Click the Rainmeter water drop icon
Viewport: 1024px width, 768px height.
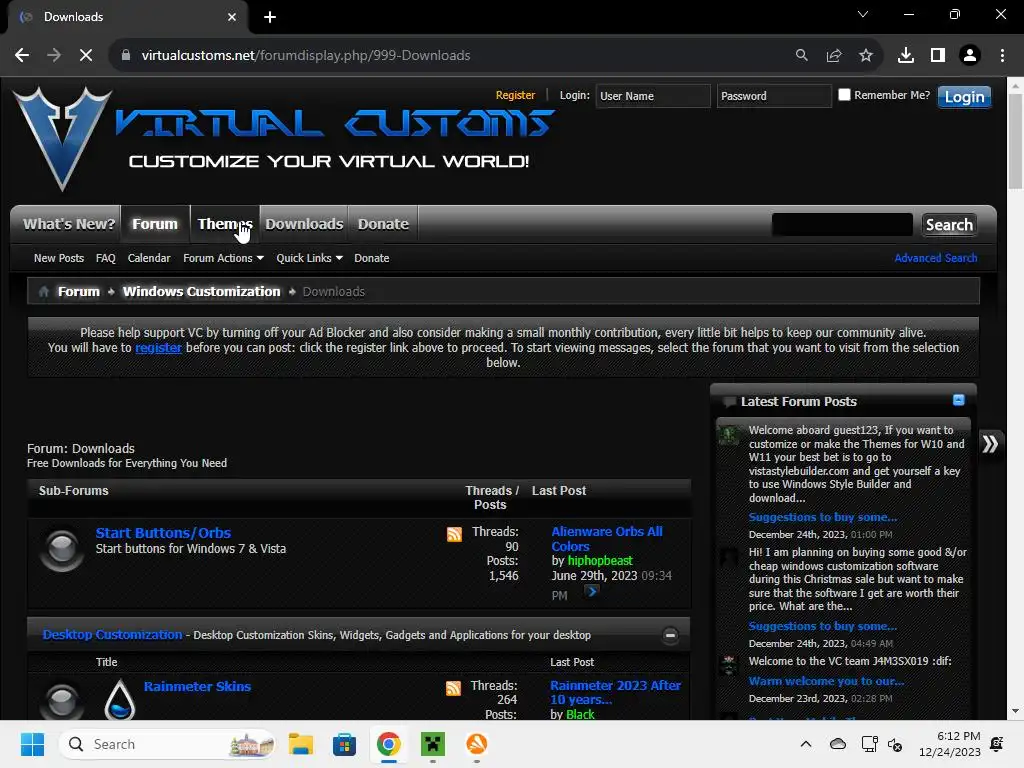(x=120, y=699)
